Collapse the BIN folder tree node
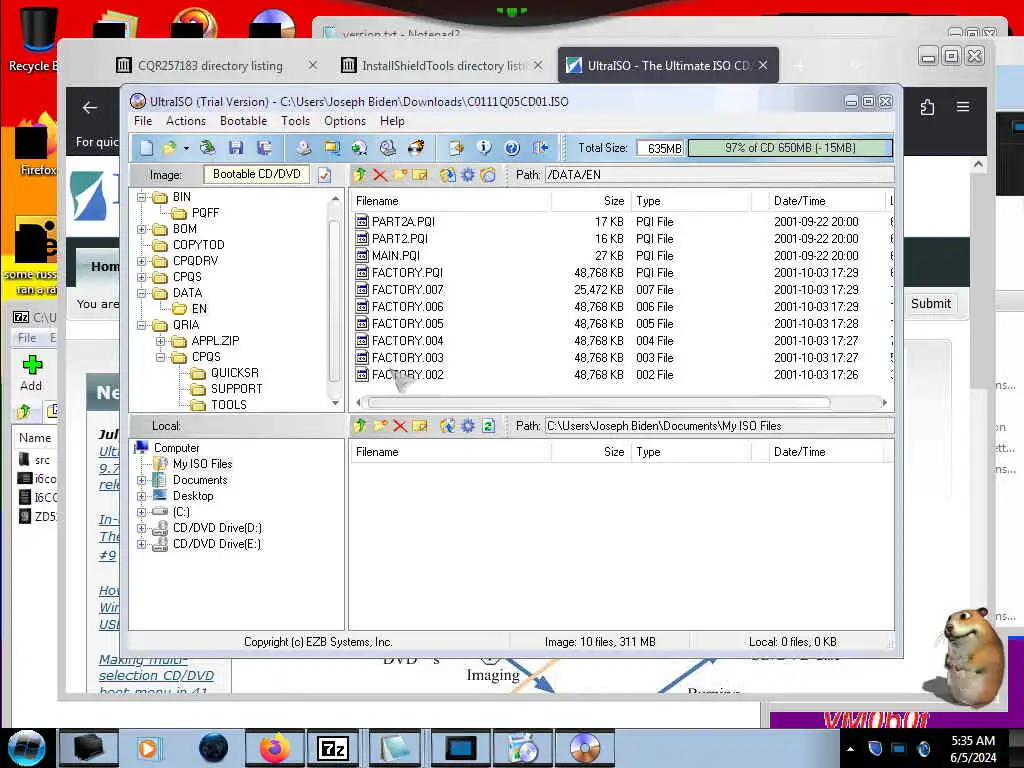This screenshot has width=1024, height=768. pos(142,197)
